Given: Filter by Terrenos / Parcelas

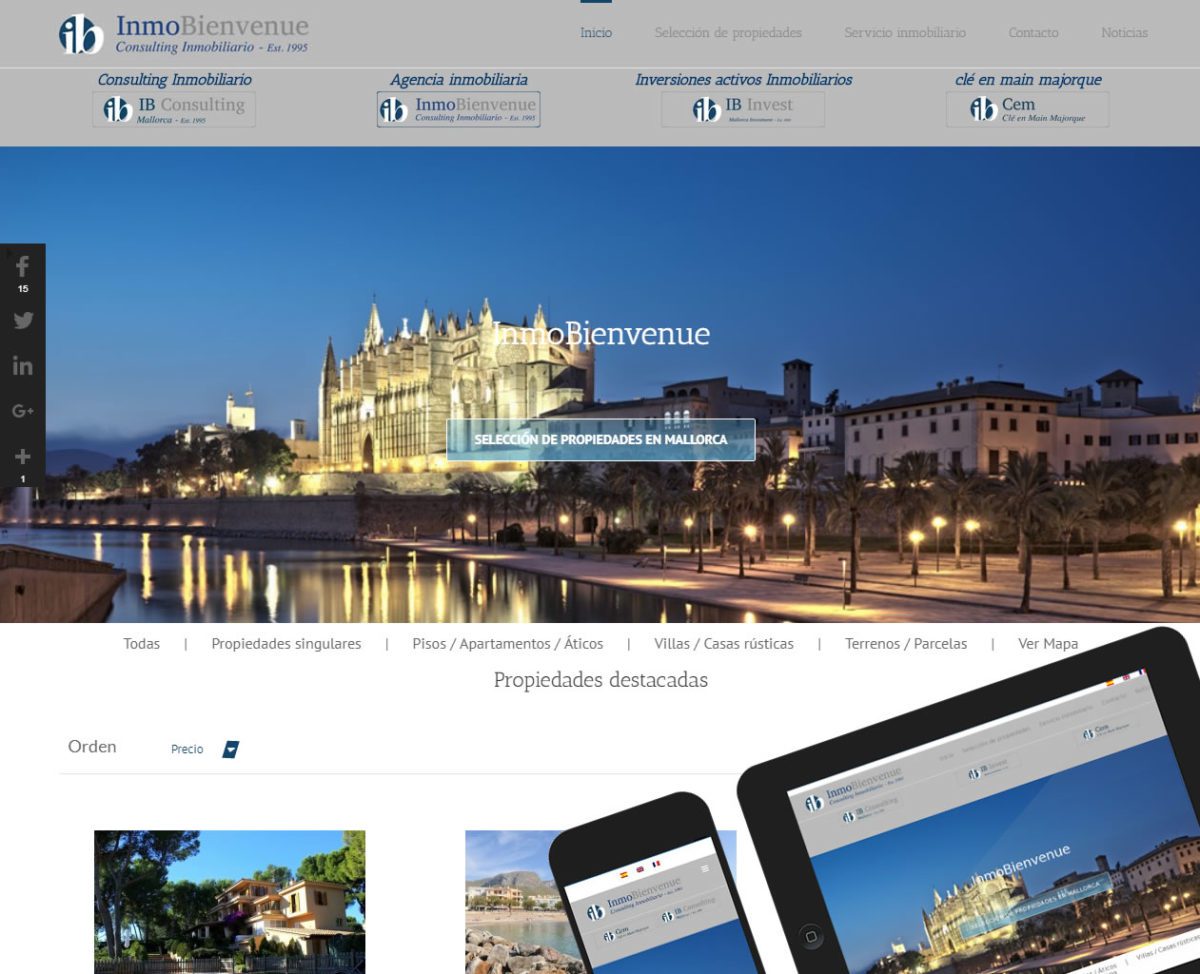Looking at the screenshot, I should tap(906, 644).
